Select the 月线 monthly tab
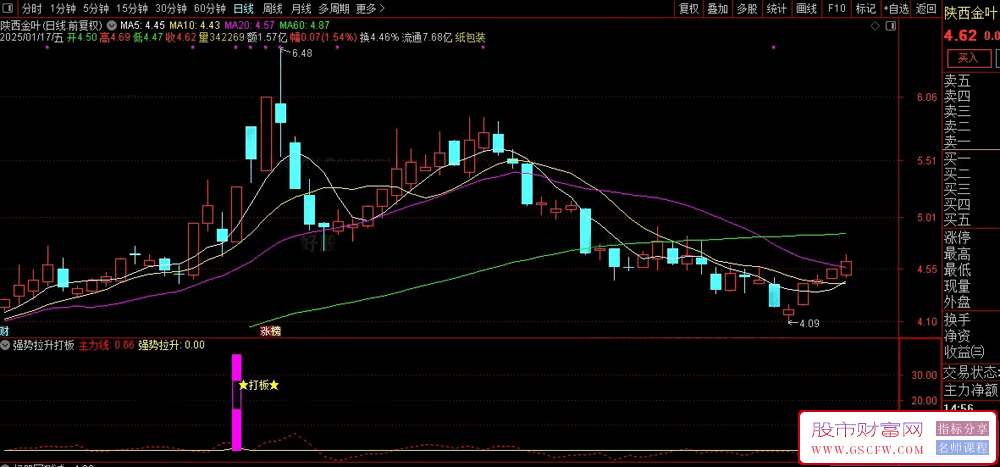This screenshot has height=467, width=1000. pos(301,8)
